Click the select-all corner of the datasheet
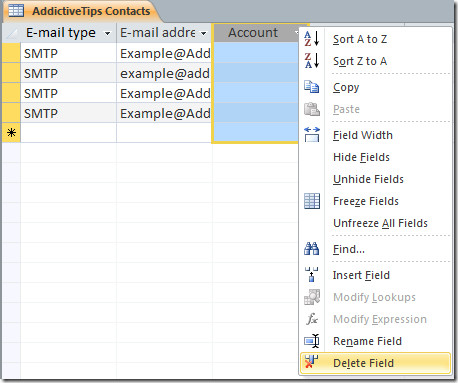458x383 pixels. pos(11,33)
